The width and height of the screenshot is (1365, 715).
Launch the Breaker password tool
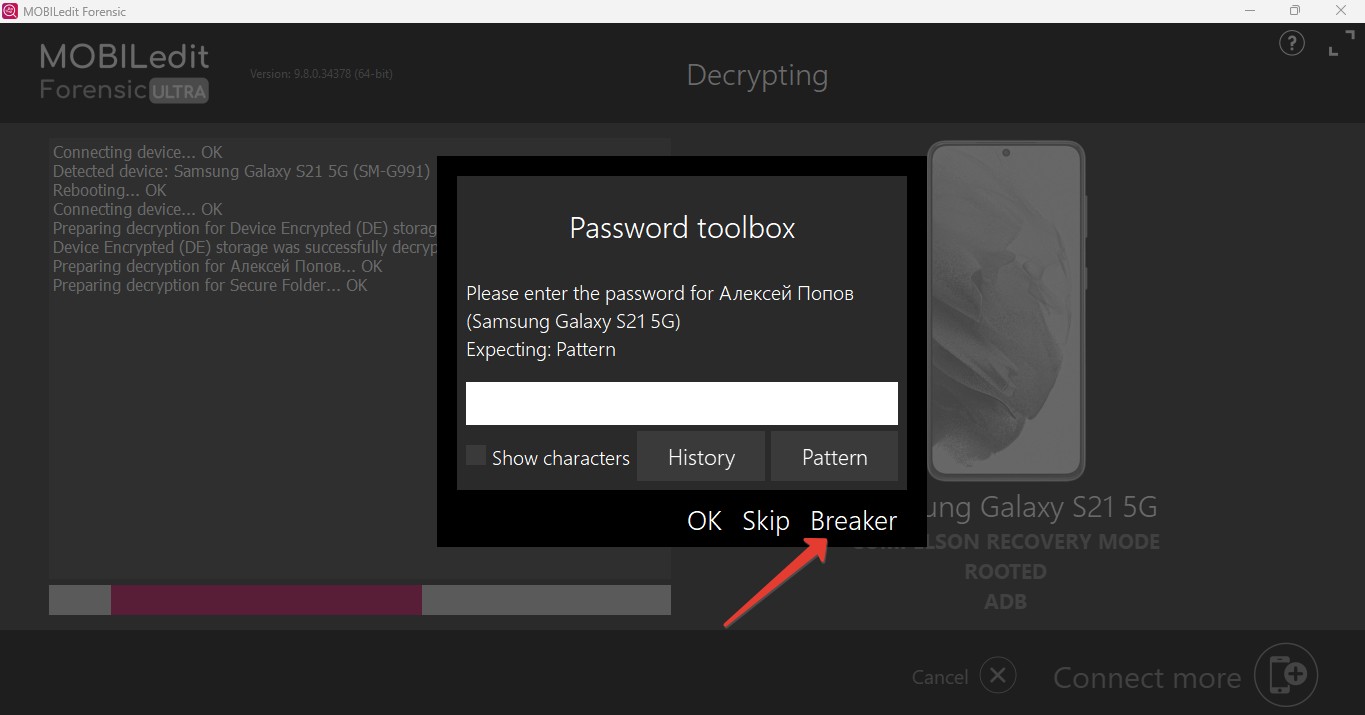pyautogui.click(x=853, y=521)
